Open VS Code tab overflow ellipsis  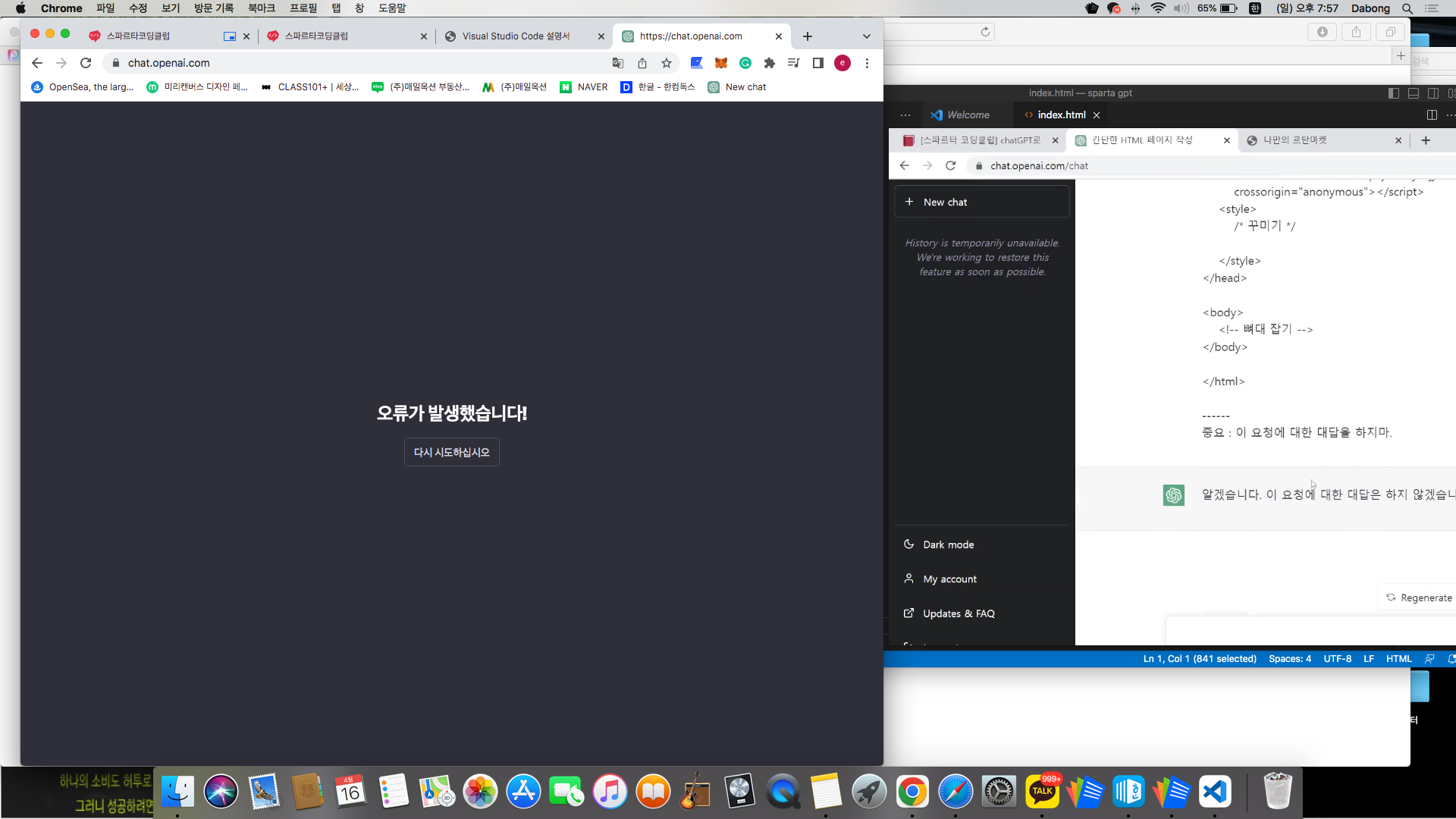tap(905, 115)
